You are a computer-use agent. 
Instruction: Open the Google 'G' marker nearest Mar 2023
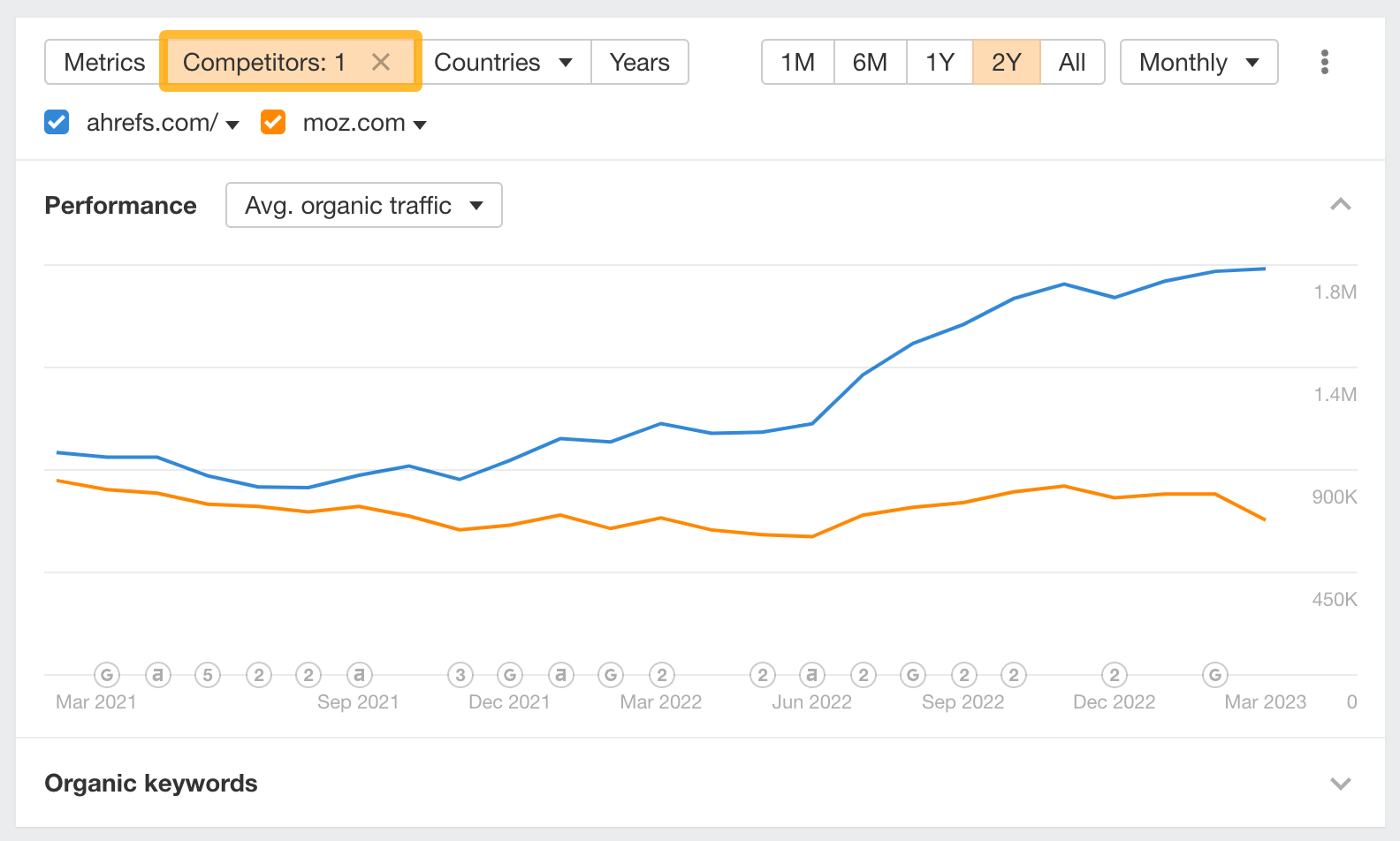tap(1215, 675)
